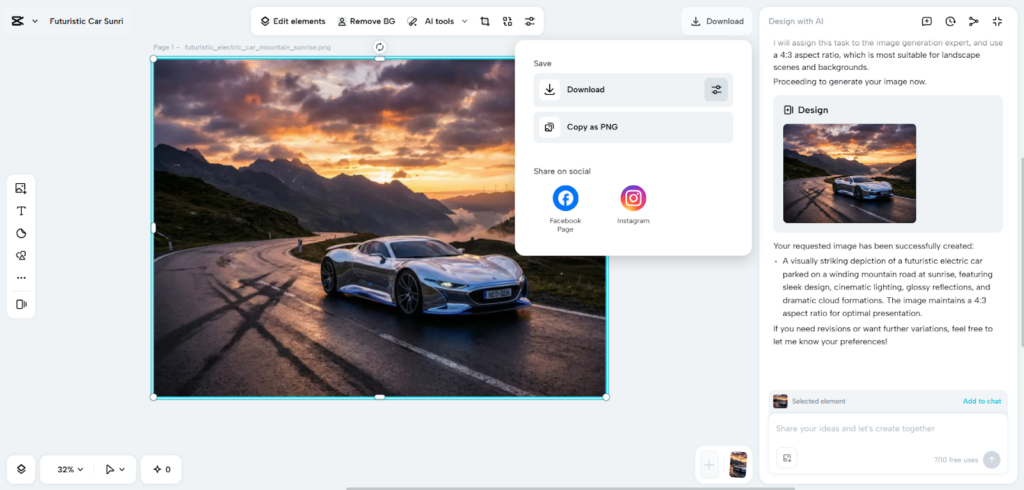Select the Text tool in left sidebar
Image resolution: width=1024 pixels, height=490 pixels.
click(x=21, y=211)
